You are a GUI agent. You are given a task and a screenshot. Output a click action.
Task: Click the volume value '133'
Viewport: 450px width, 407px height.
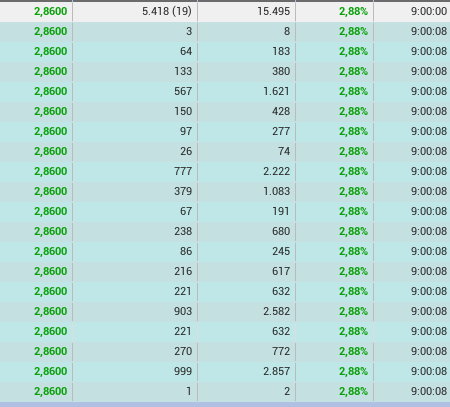coord(183,71)
